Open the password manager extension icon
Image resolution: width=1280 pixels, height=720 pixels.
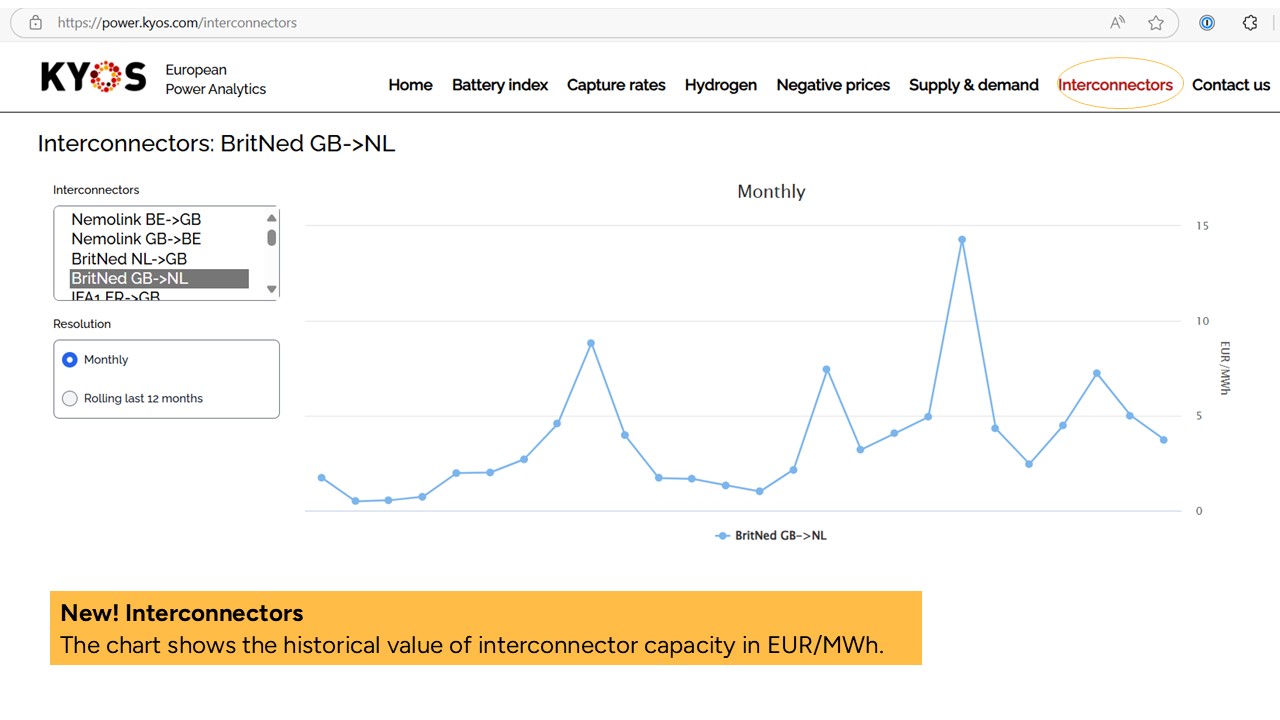[x=1207, y=22]
